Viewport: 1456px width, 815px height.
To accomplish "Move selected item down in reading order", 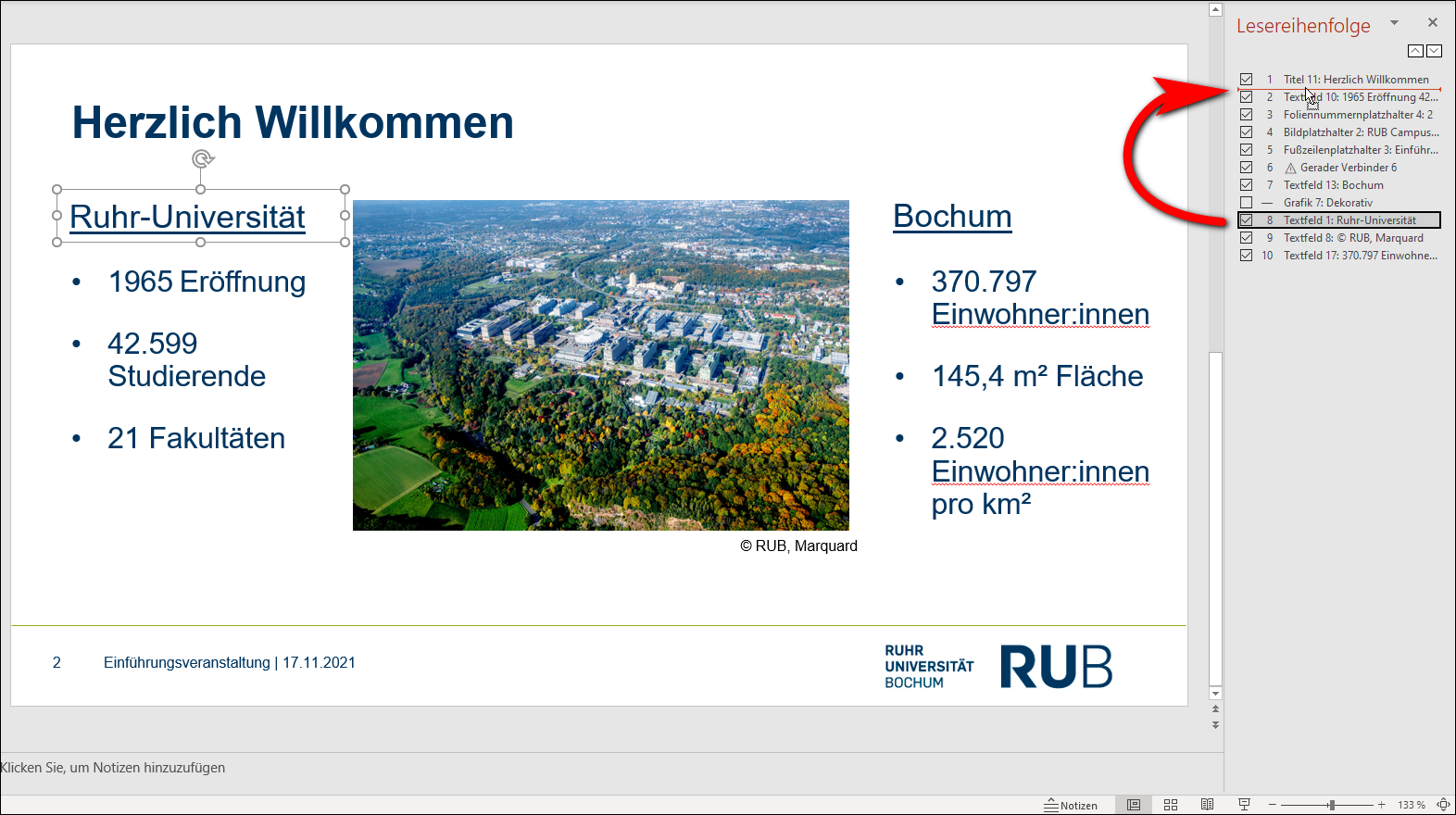I will coord(1434,51).
